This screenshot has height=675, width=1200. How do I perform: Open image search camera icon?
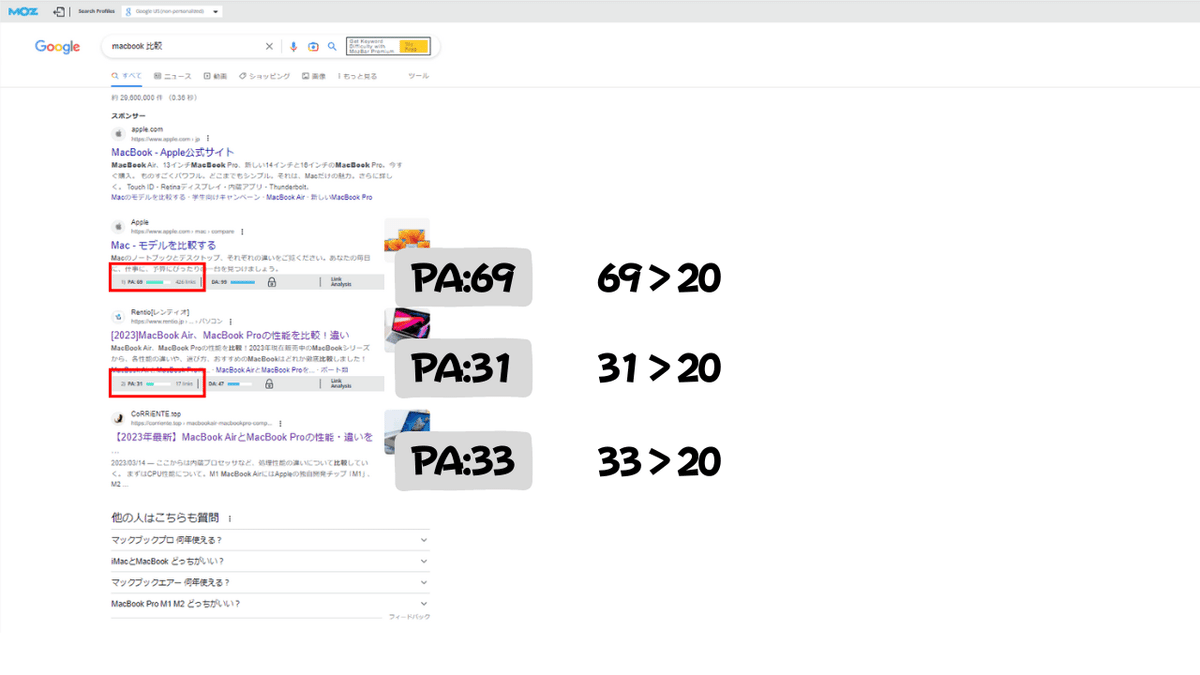(x=313, y=46)
